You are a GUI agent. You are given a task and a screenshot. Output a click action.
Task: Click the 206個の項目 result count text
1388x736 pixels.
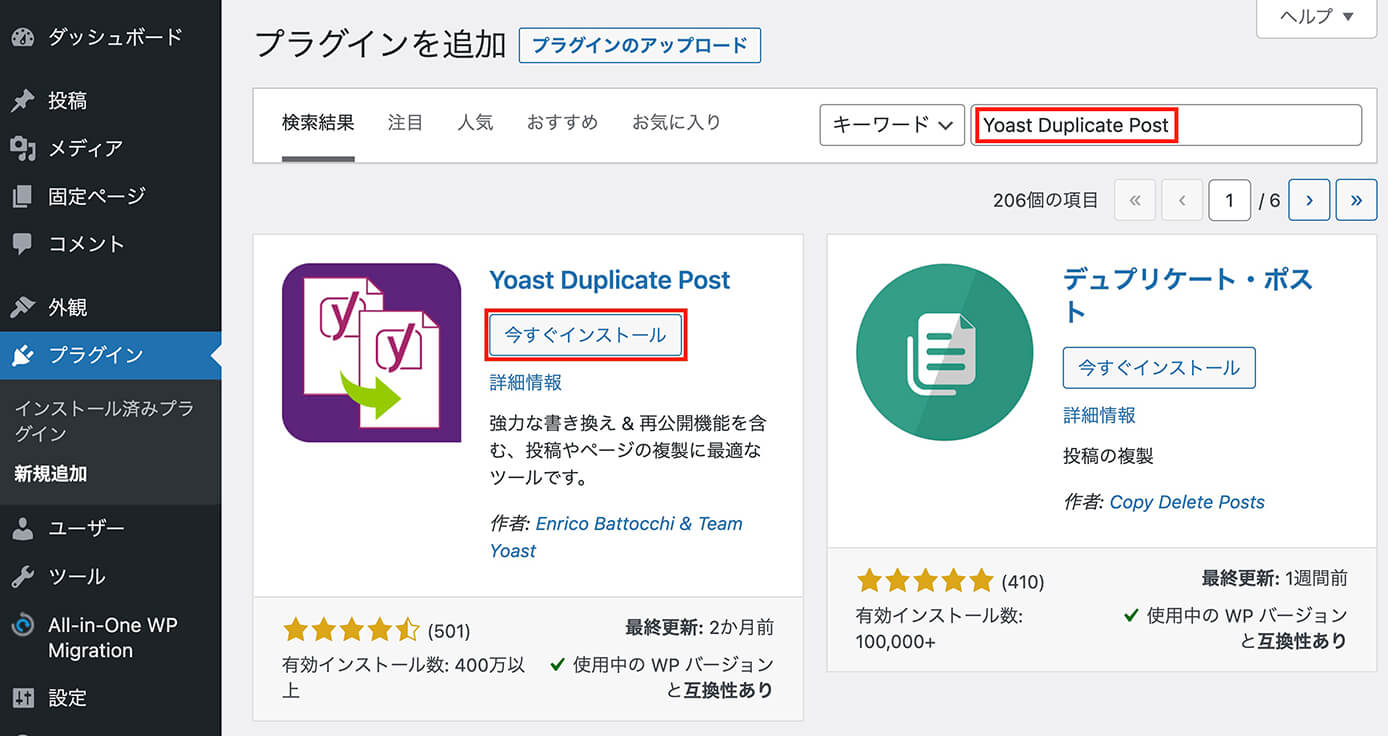[1046, 200]
